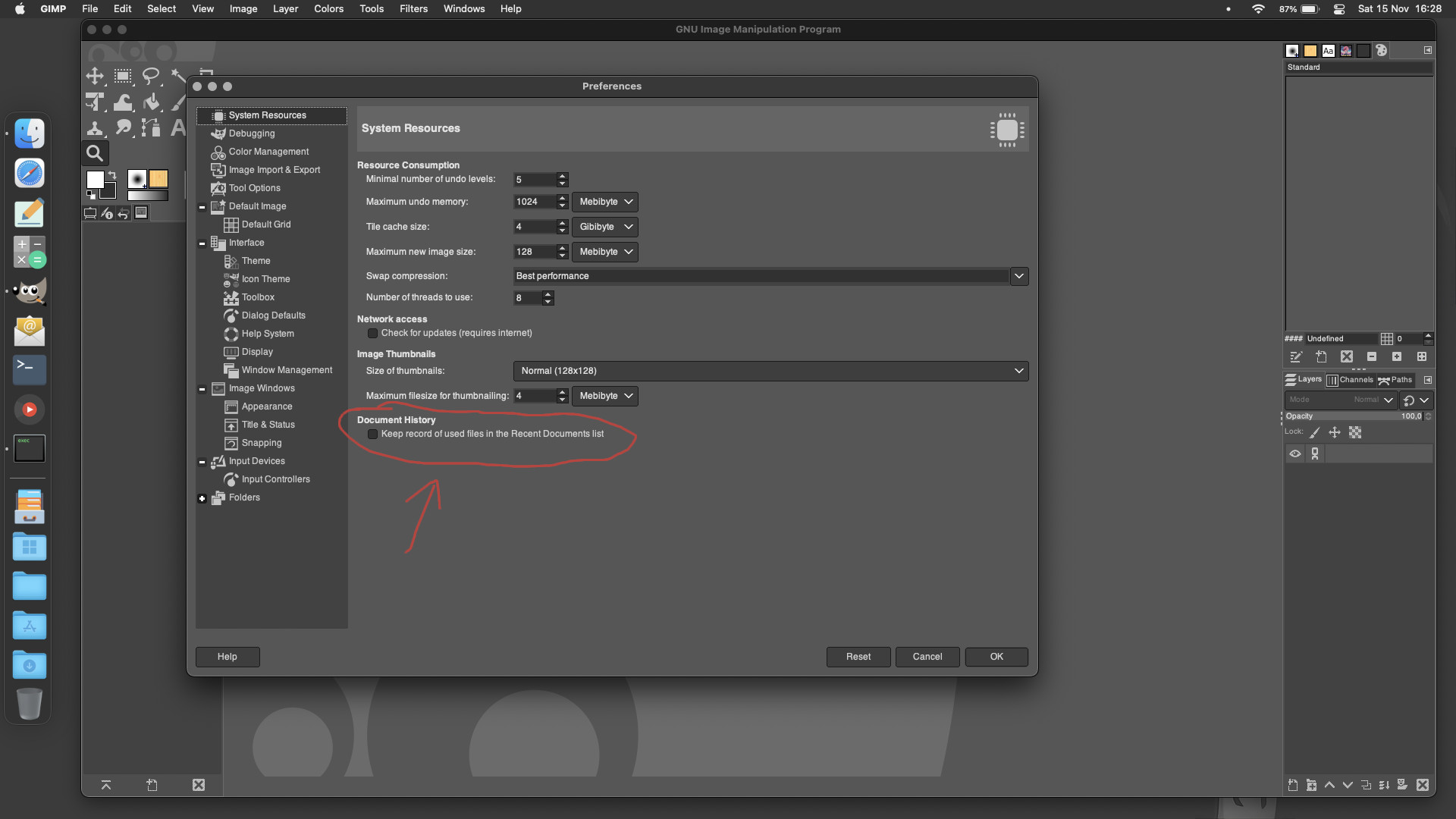Viewport: 1456px width, 819px height.
Task: Open the Swap compression dropdown
Action: point(1018,277)
